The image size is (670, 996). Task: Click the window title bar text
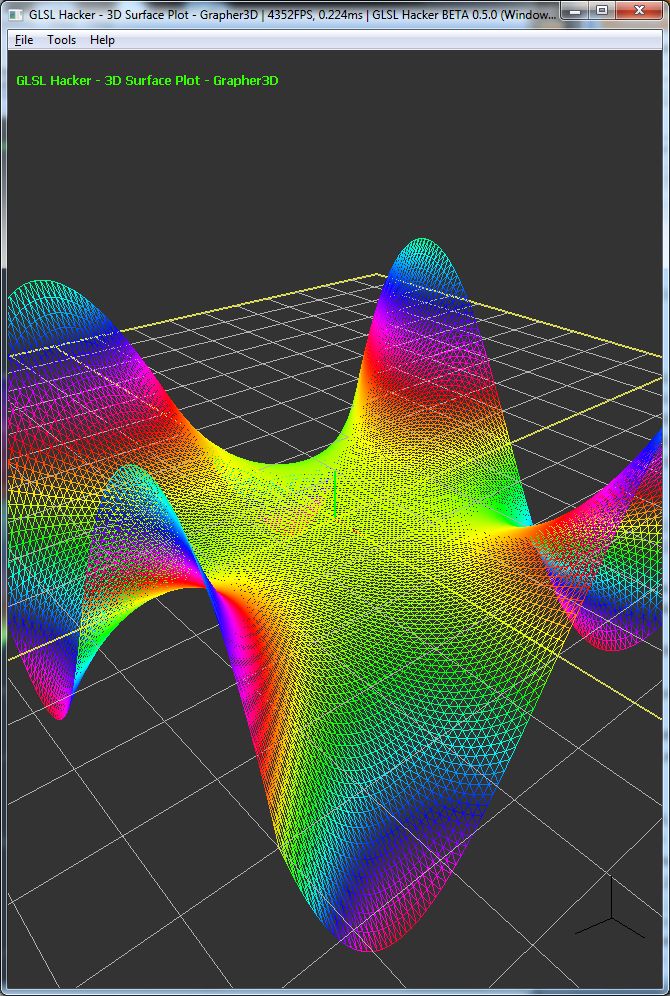292,15
